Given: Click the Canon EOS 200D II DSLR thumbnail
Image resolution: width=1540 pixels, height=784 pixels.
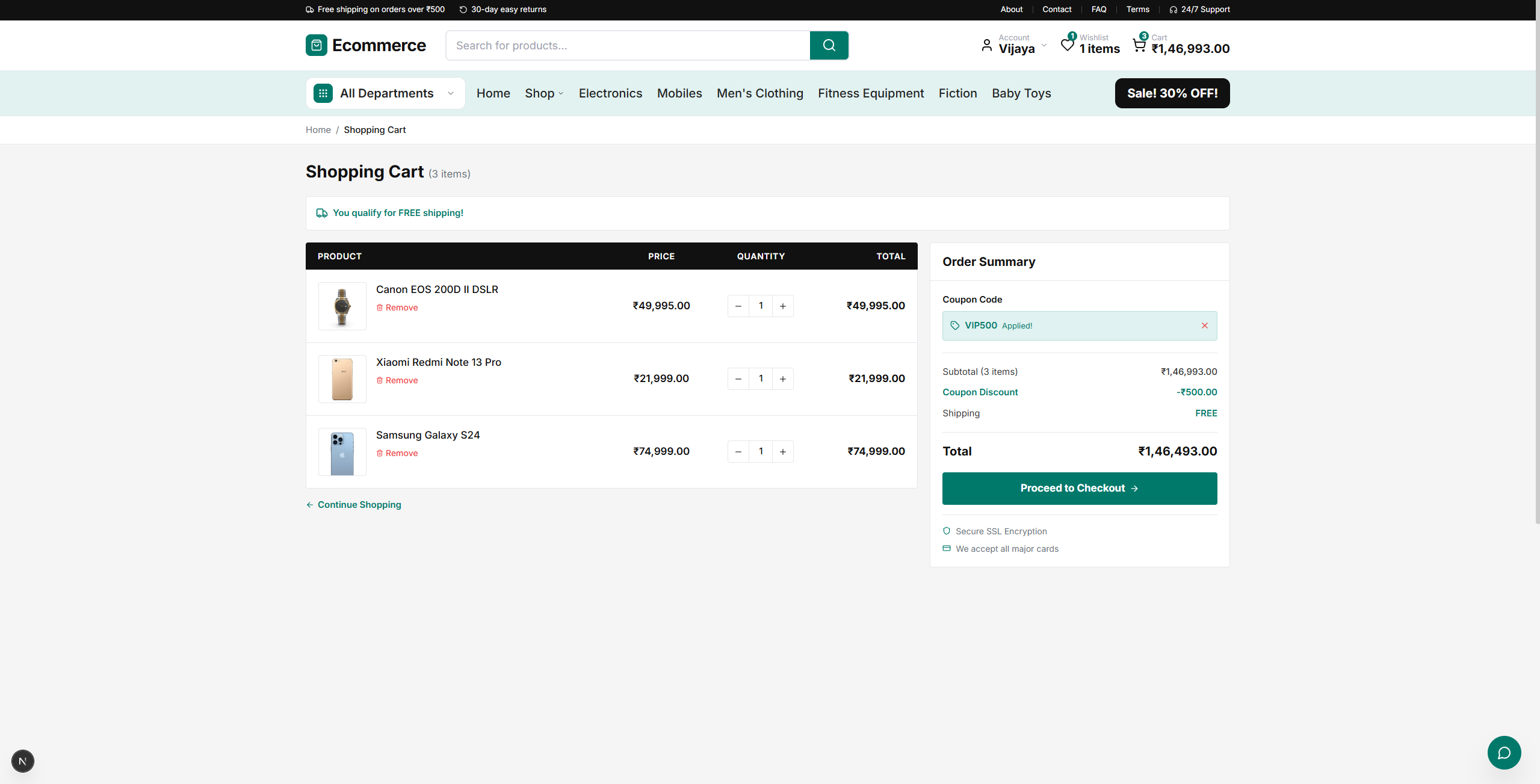Looking at the screenshot, I should coord(342,306).
